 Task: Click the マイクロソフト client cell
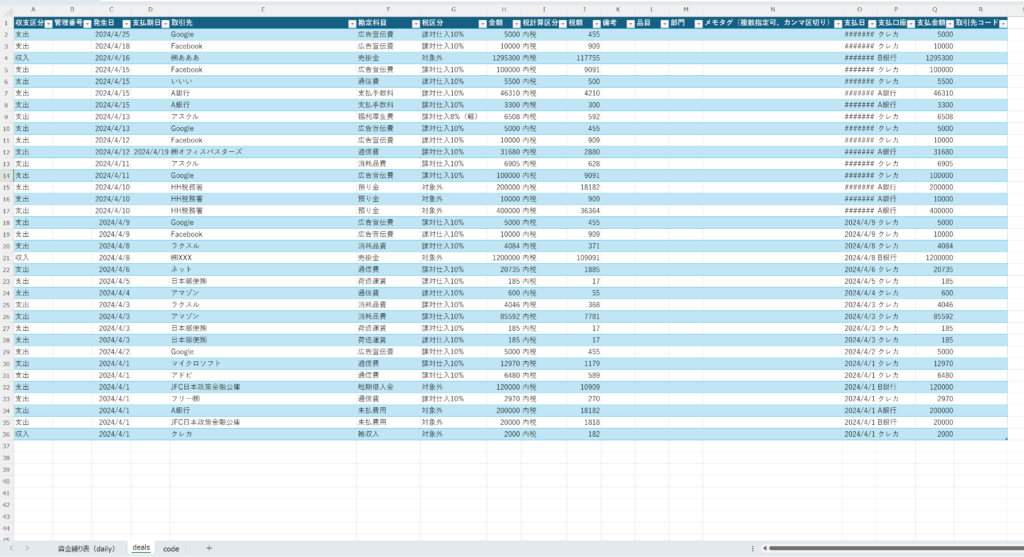[x=263, y=364]
